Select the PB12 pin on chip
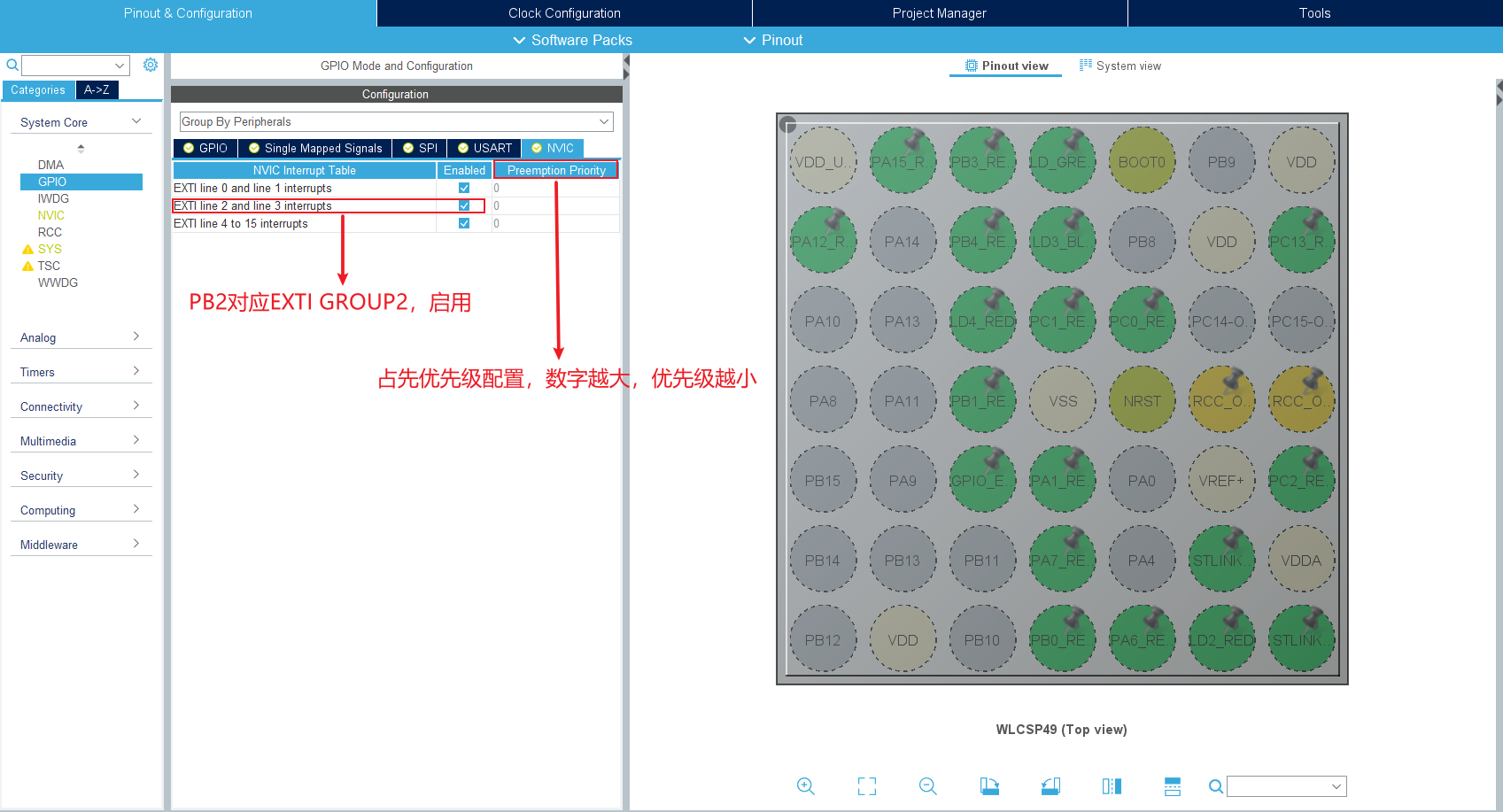This screenshot has height=812, width=1503. [x=823, y=639]
